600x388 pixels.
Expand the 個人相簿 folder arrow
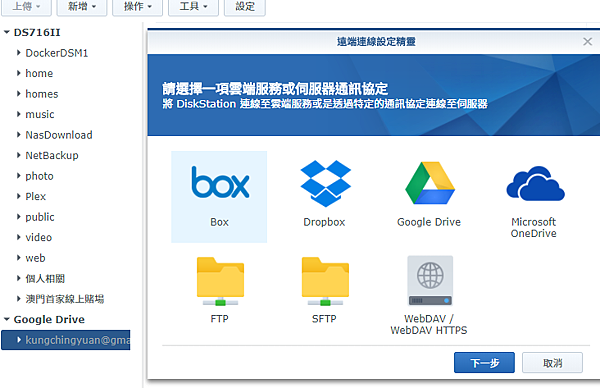click(18, 278)
